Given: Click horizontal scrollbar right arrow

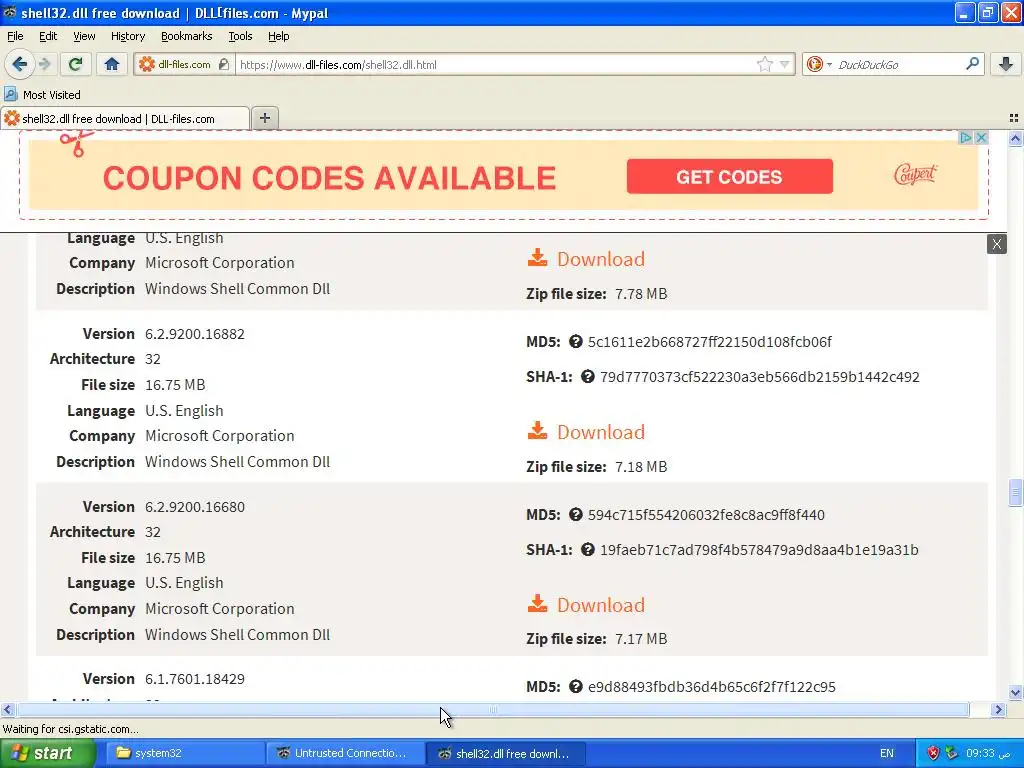Looking at the screenshot, I should coord(998,709).
